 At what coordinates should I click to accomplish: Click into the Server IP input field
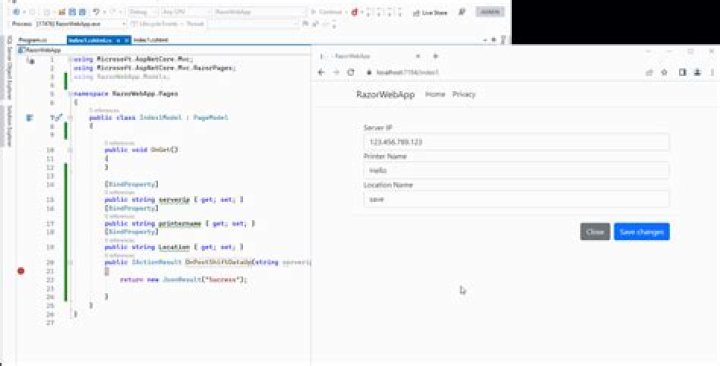(x=516, y=142)
